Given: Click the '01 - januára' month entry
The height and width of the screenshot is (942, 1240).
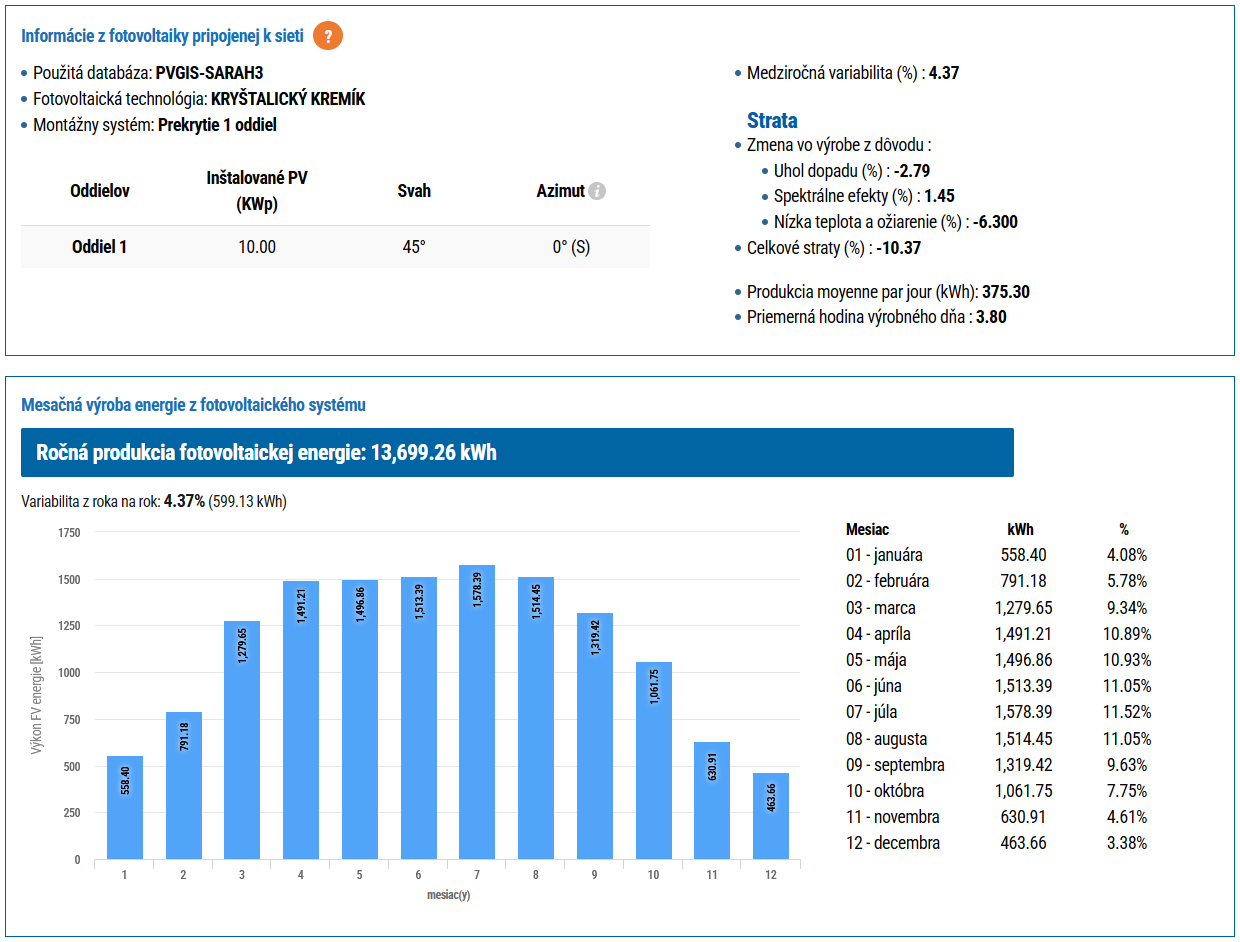Looking at the screenshot, I should pos(884,555).
